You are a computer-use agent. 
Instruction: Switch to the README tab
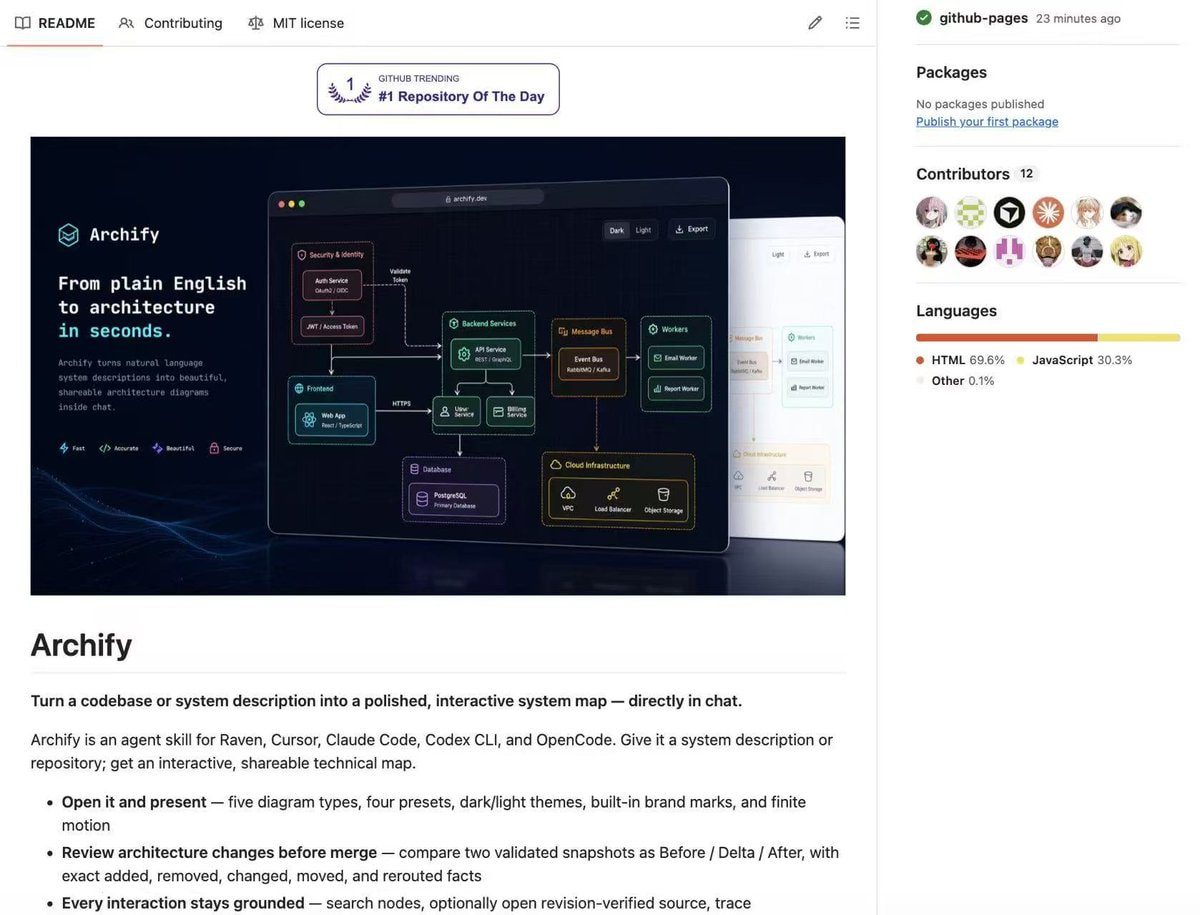click(55, 23)
